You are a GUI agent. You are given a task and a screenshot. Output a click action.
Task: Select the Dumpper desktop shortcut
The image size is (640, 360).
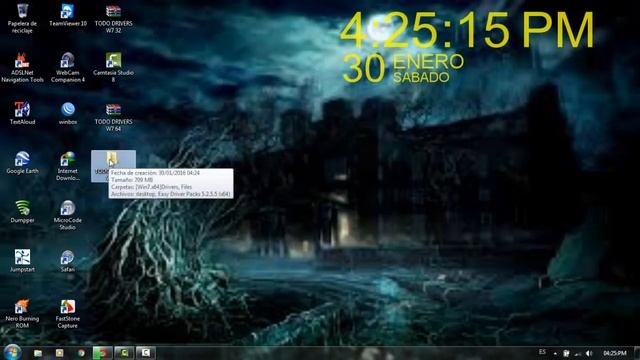coord(22,212)
